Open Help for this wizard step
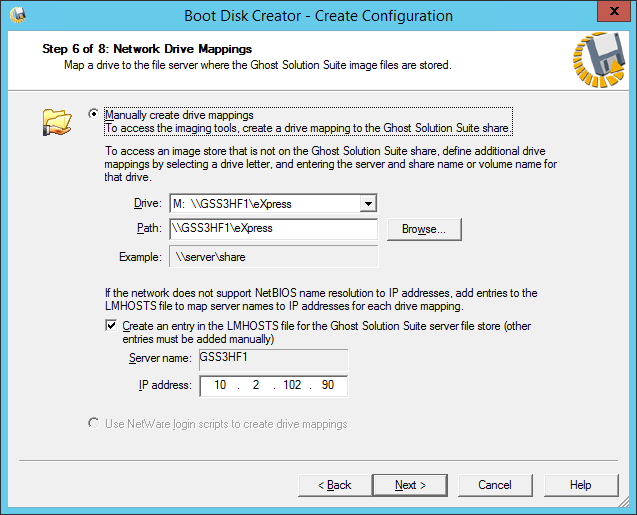Screen dimensions: 637x515 (581, 485)
